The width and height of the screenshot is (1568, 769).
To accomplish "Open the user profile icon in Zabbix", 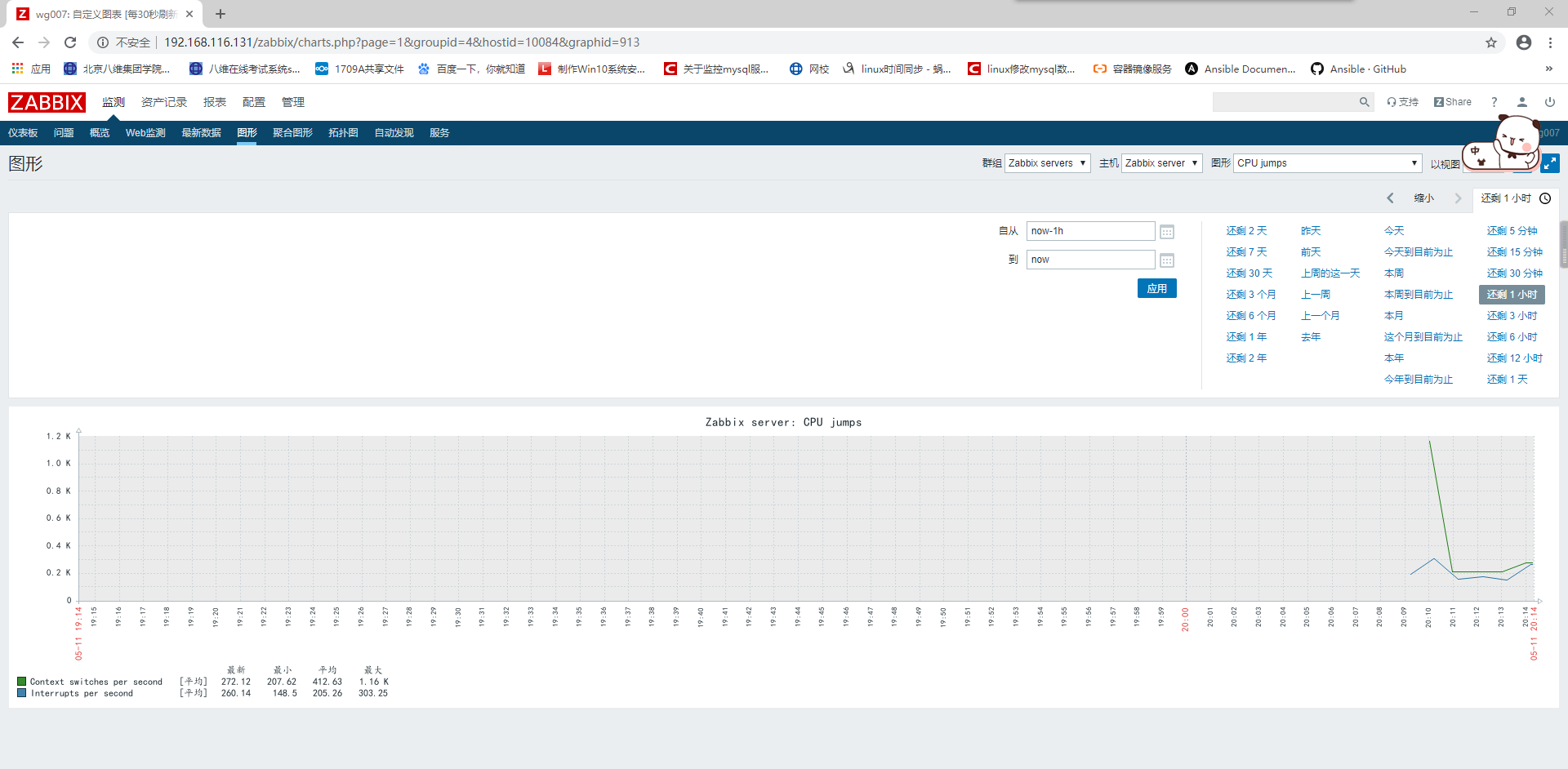I will [1522, 102].
